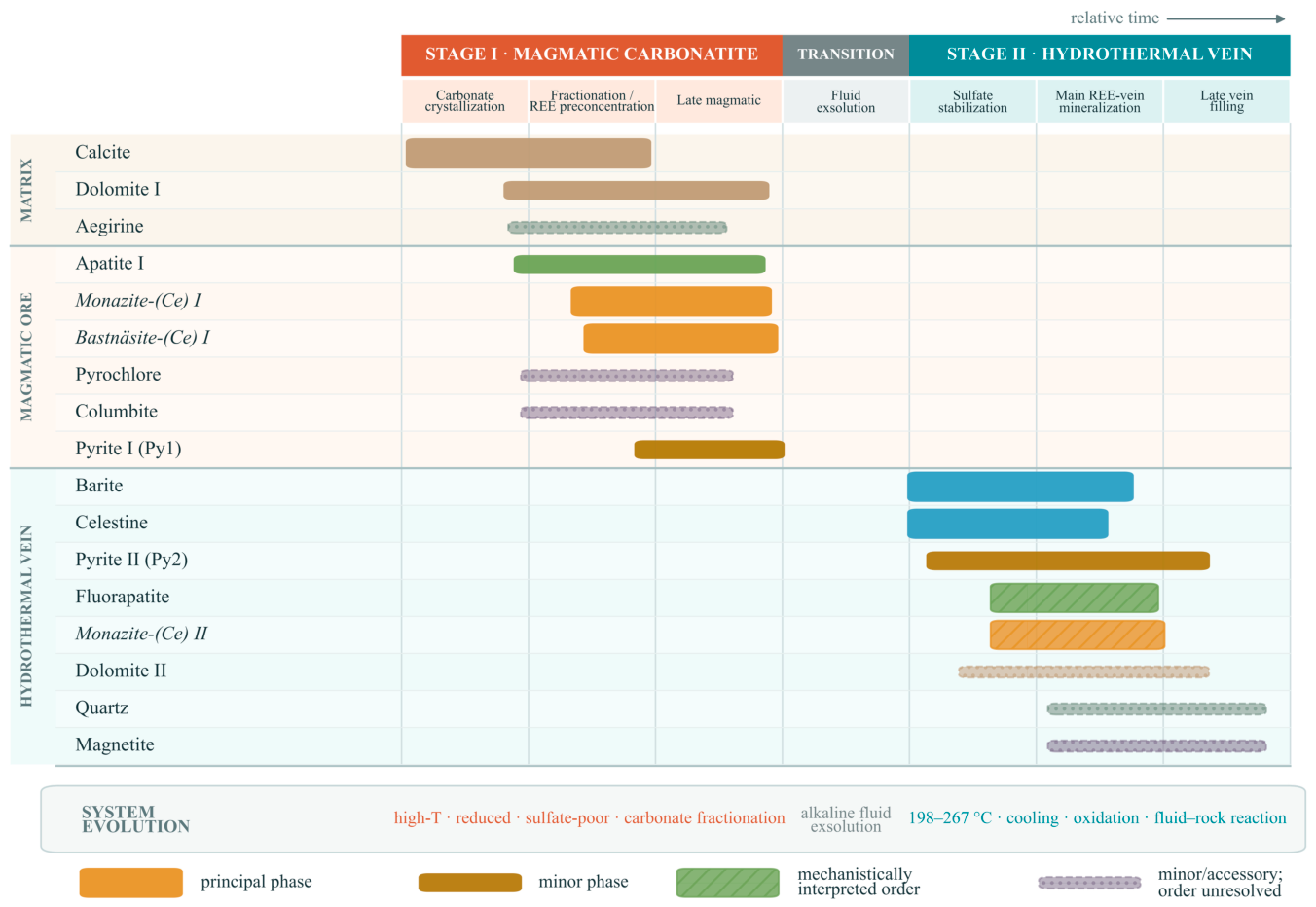Select the Late vein filling column header
Screen dimensions: 1316x907
tap(1226, 101)
